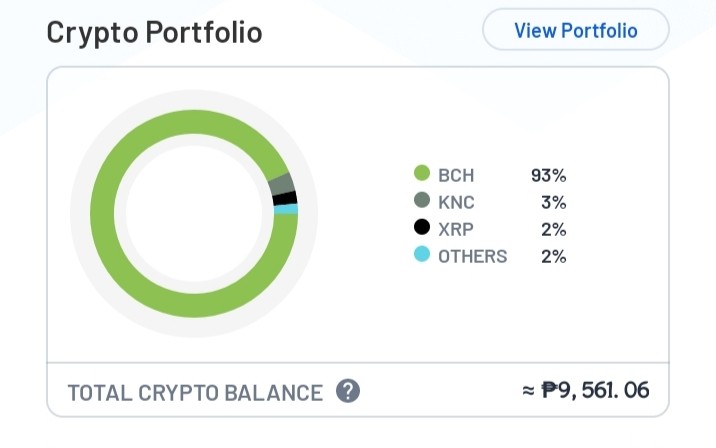This screenshot has width=716, height=448.
Task: Click the total crypto balance help icon
Action: point(348,391)
